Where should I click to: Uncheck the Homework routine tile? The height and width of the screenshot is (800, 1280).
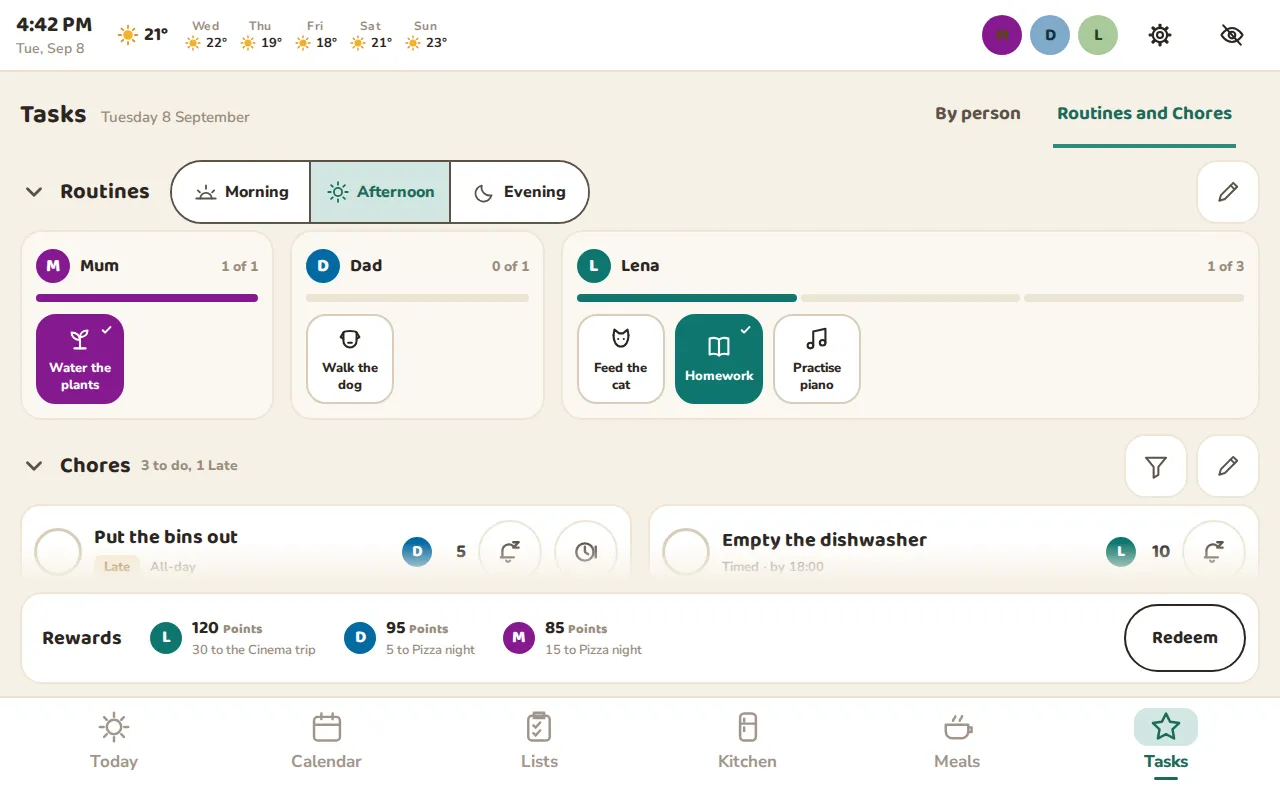click(x=719, y=359)
